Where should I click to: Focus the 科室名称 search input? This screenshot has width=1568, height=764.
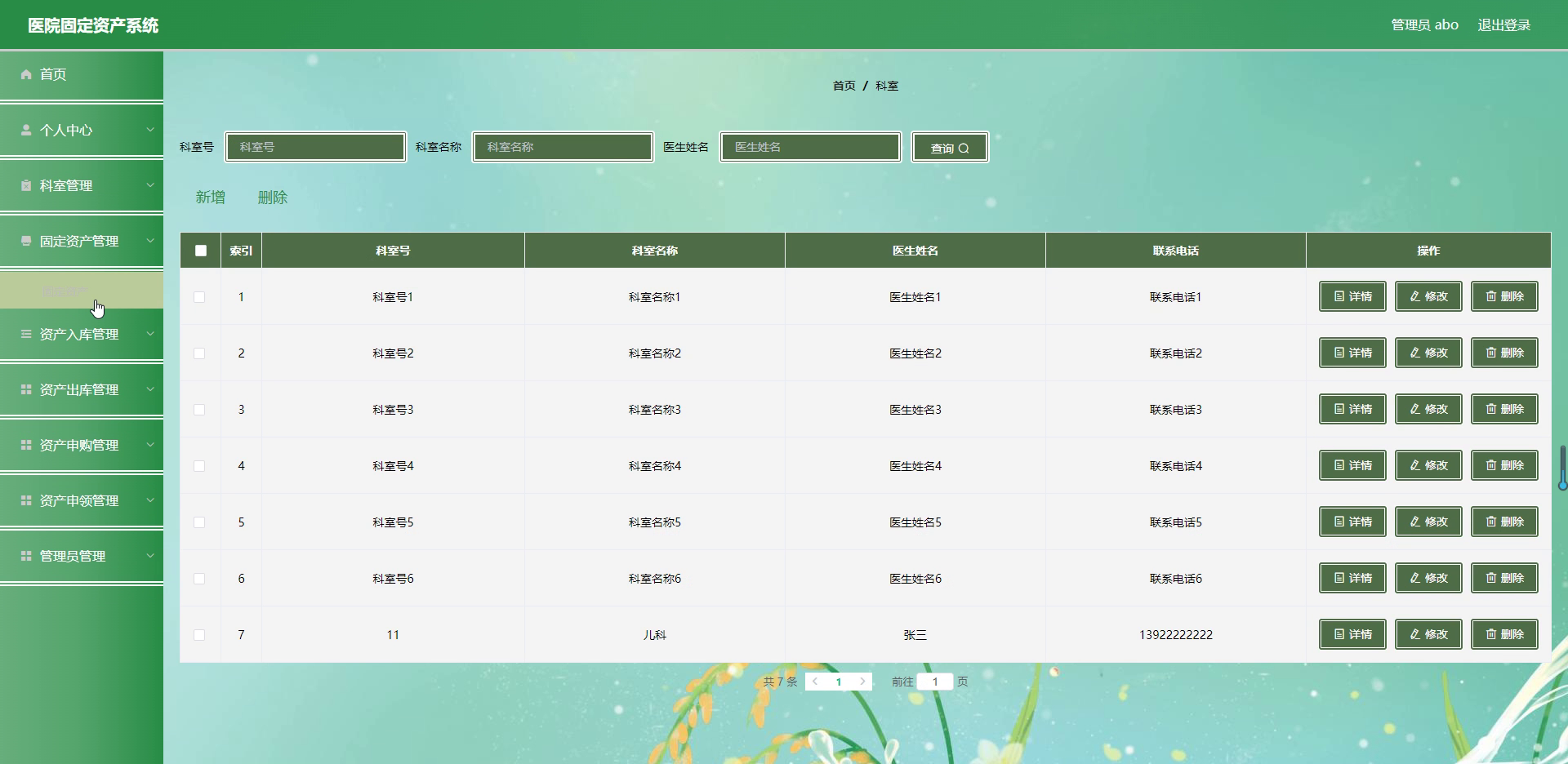[563, 147]
